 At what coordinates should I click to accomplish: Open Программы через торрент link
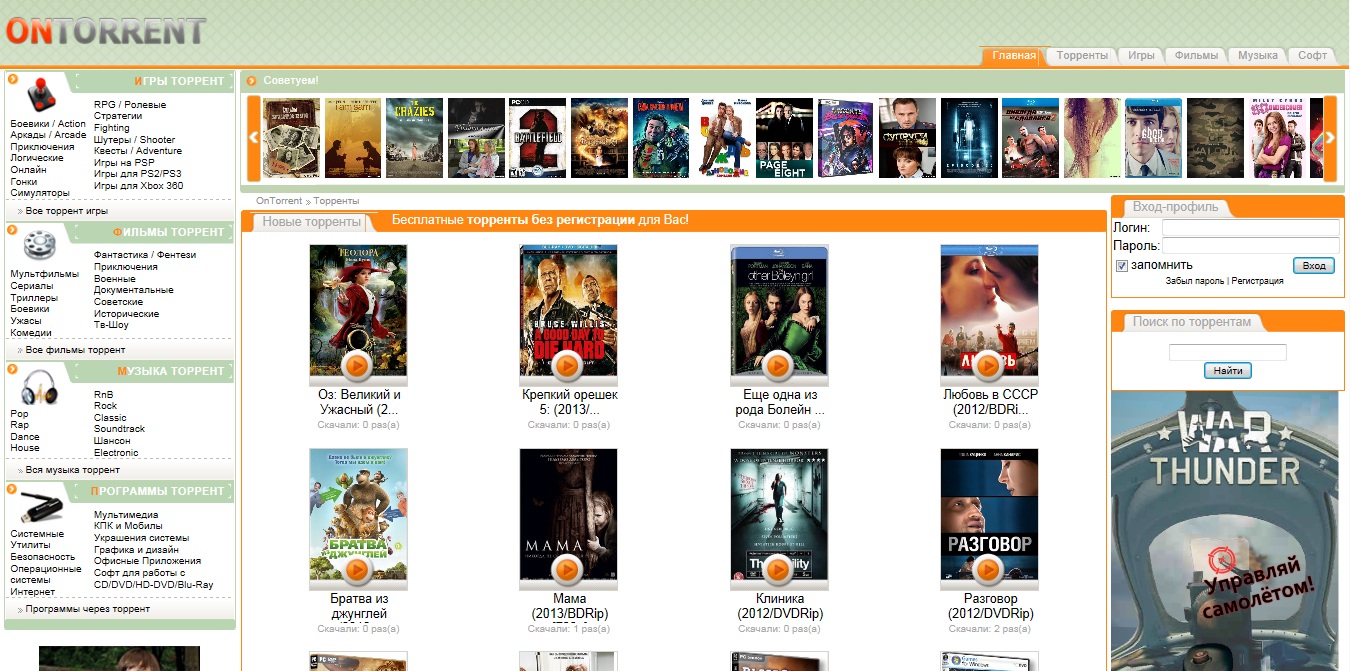pyautogui.click(x=88, y=609)
